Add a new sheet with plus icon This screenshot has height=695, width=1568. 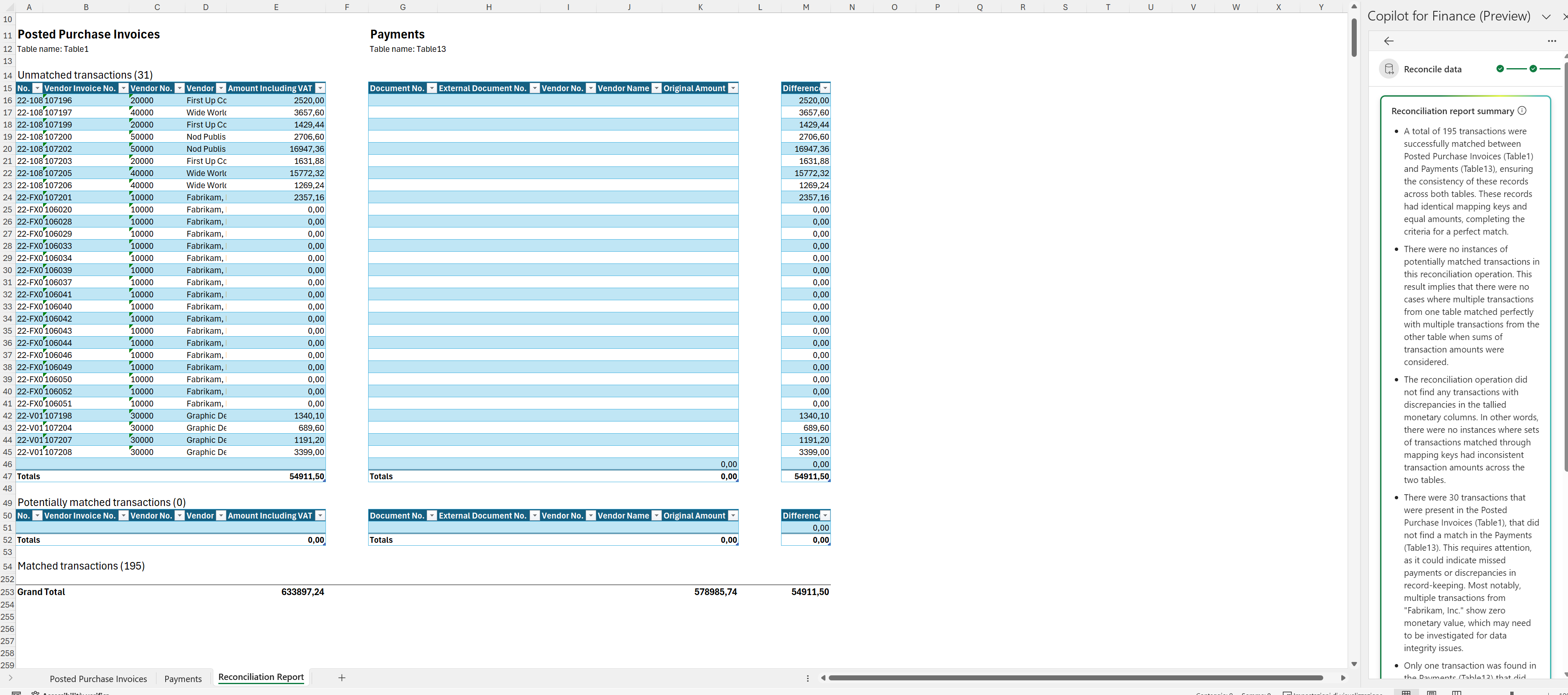(x=342, y=677)
